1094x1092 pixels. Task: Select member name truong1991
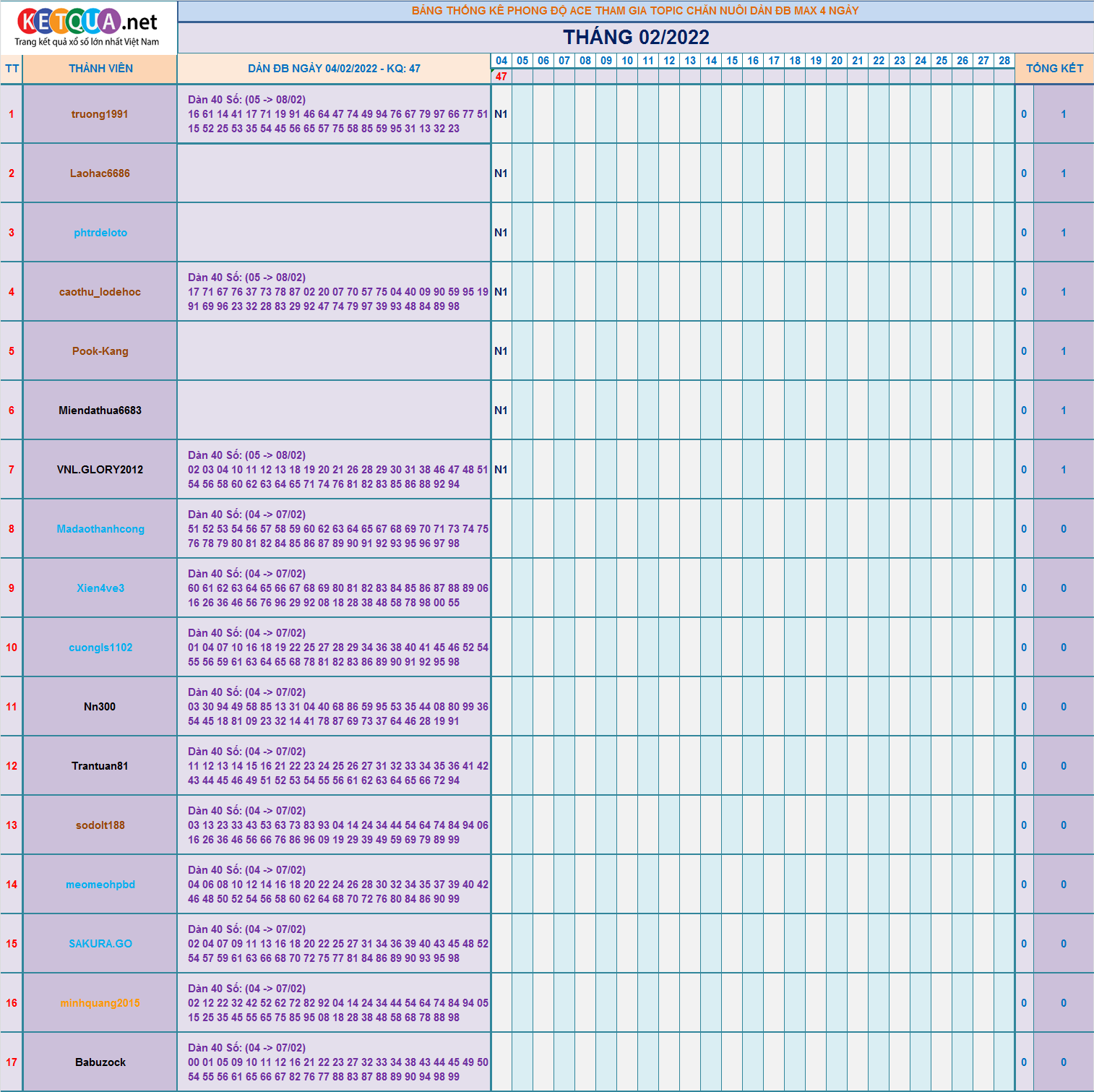[x=100, y=114]
